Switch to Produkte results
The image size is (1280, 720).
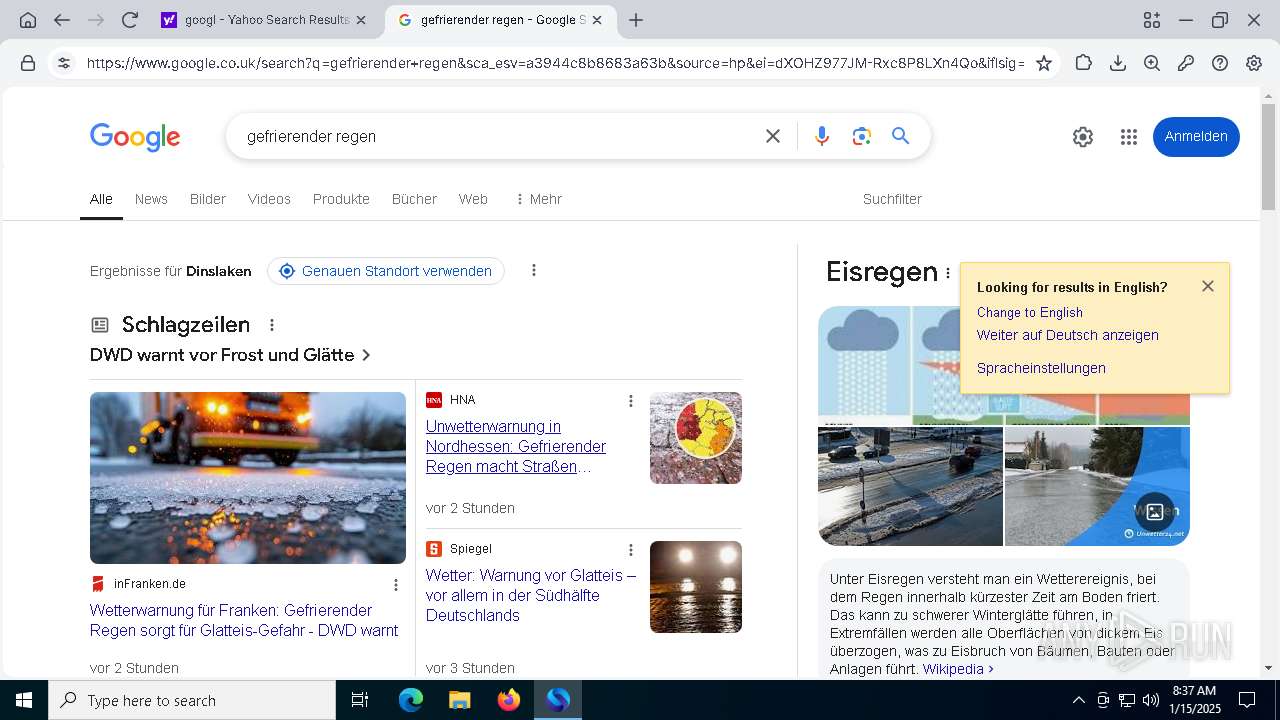pyautogui.click(x=341, y=199)
